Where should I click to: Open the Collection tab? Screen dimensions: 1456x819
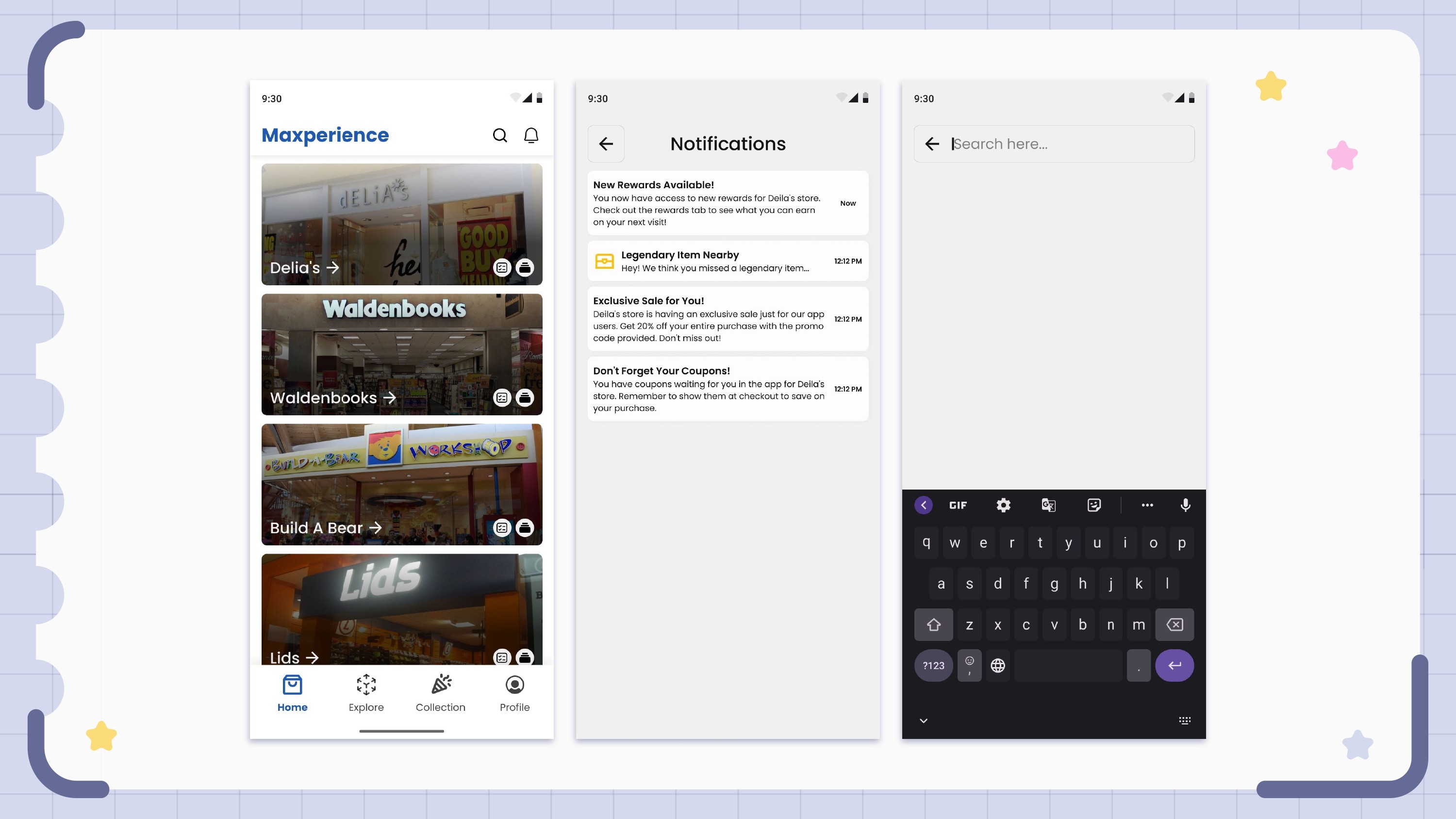point(440,693)
